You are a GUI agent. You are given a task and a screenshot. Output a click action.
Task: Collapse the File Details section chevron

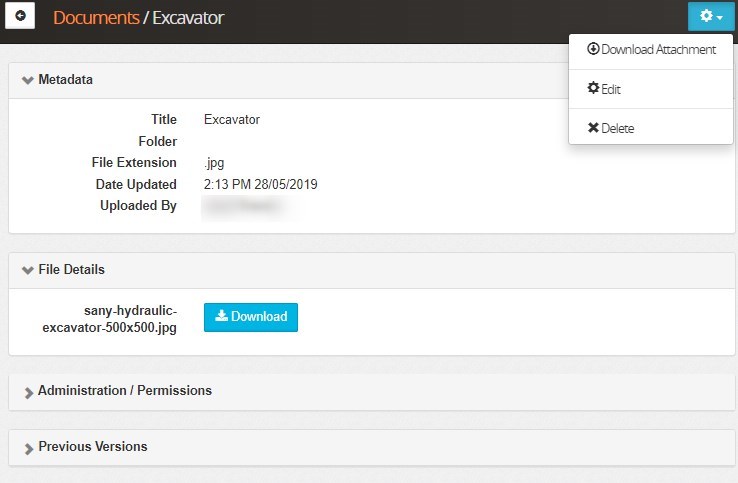coord(27,270)
